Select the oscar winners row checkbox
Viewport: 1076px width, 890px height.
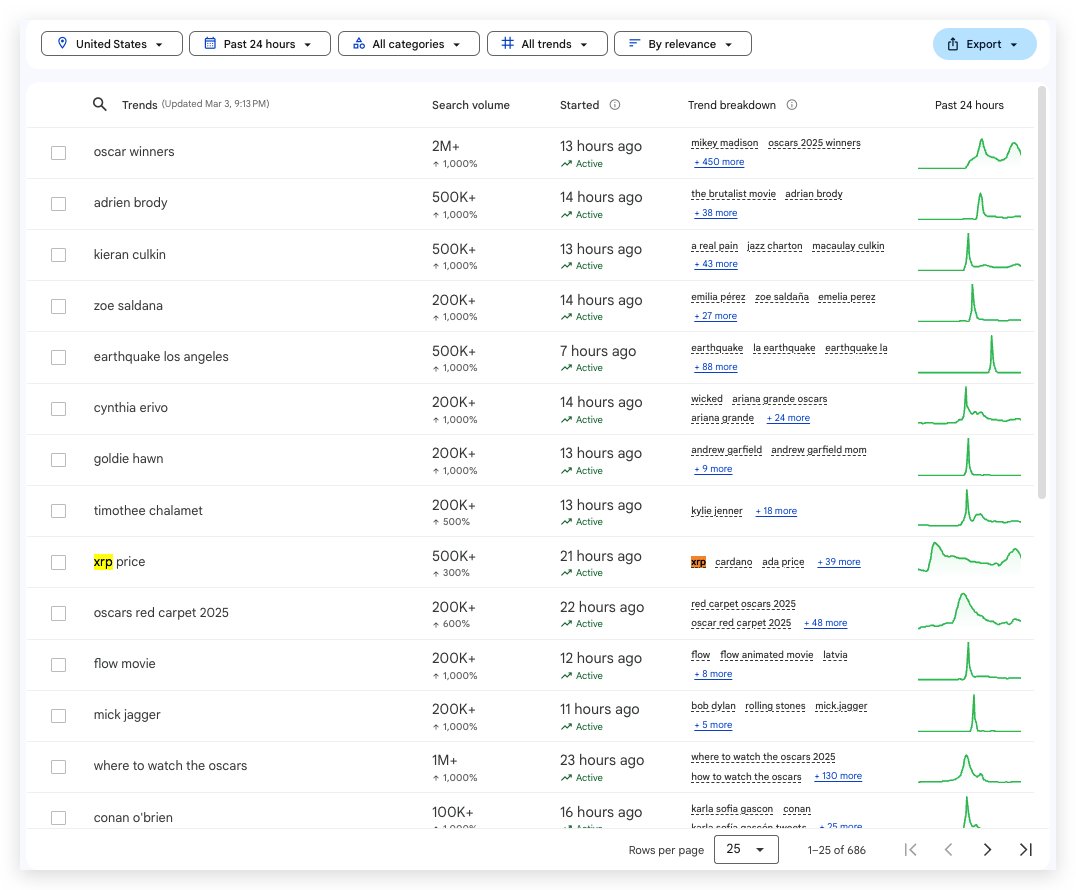pos(58,152)
